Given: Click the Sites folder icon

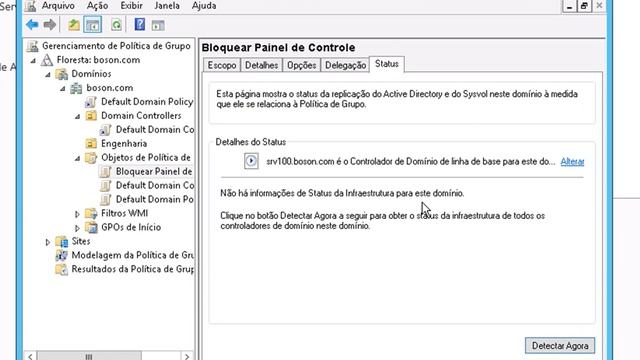Looking at the screenshot, I should (x=62, y=242).
